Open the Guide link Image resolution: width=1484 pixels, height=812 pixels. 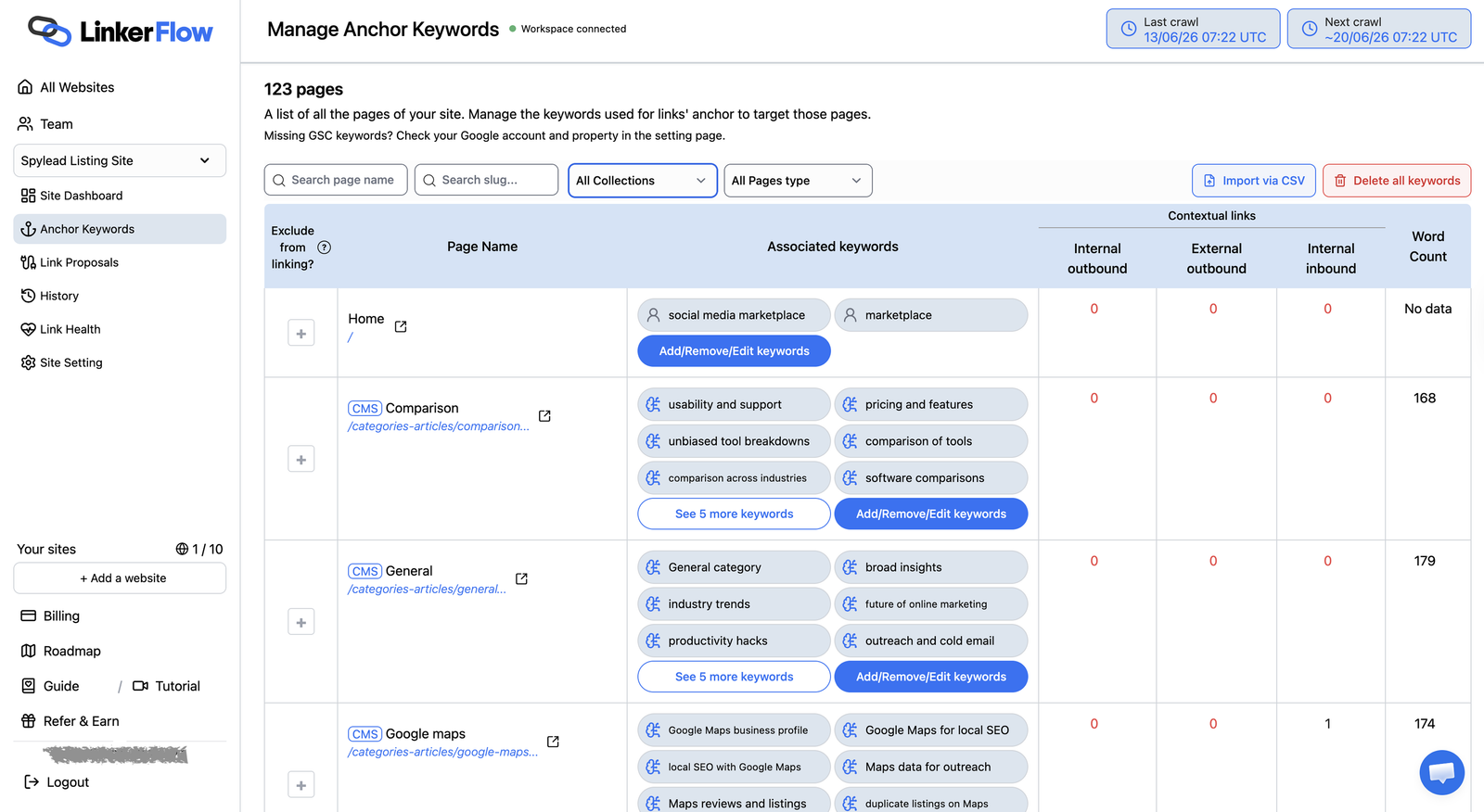click(x=50, y=686)
